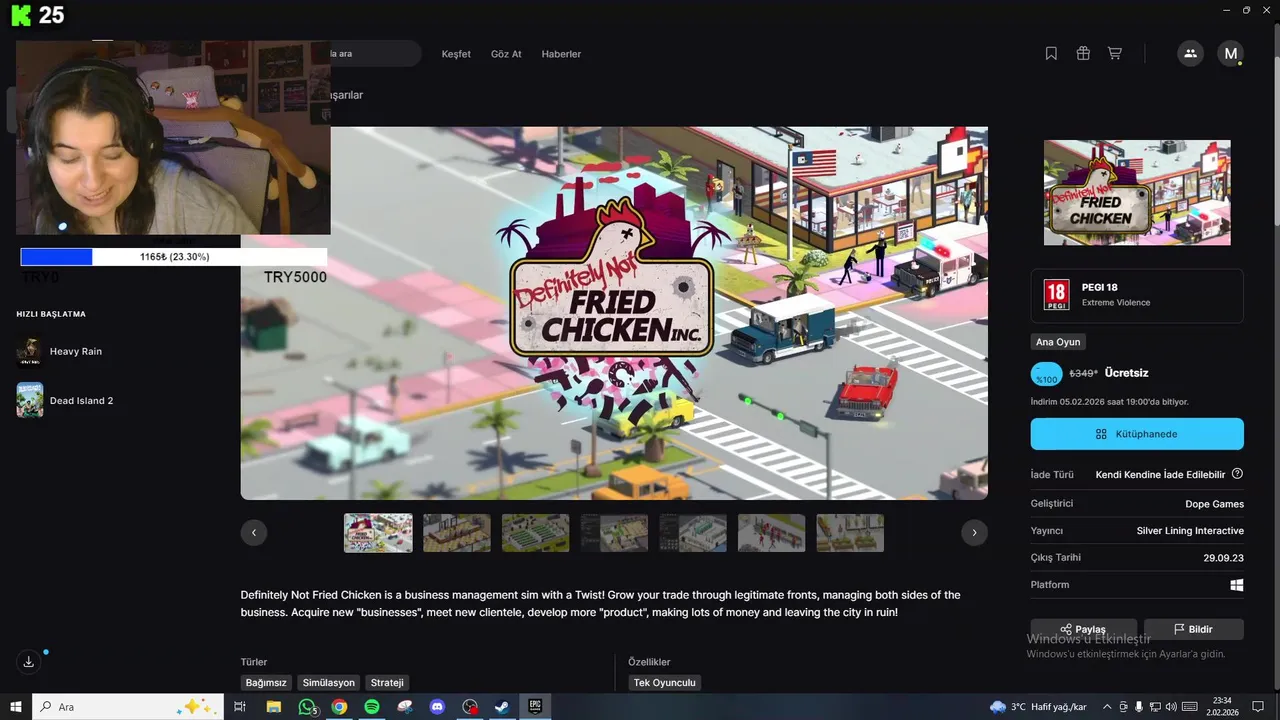
Task: Open the Dope Games developer link
Action: click(x=1214, y=504)
